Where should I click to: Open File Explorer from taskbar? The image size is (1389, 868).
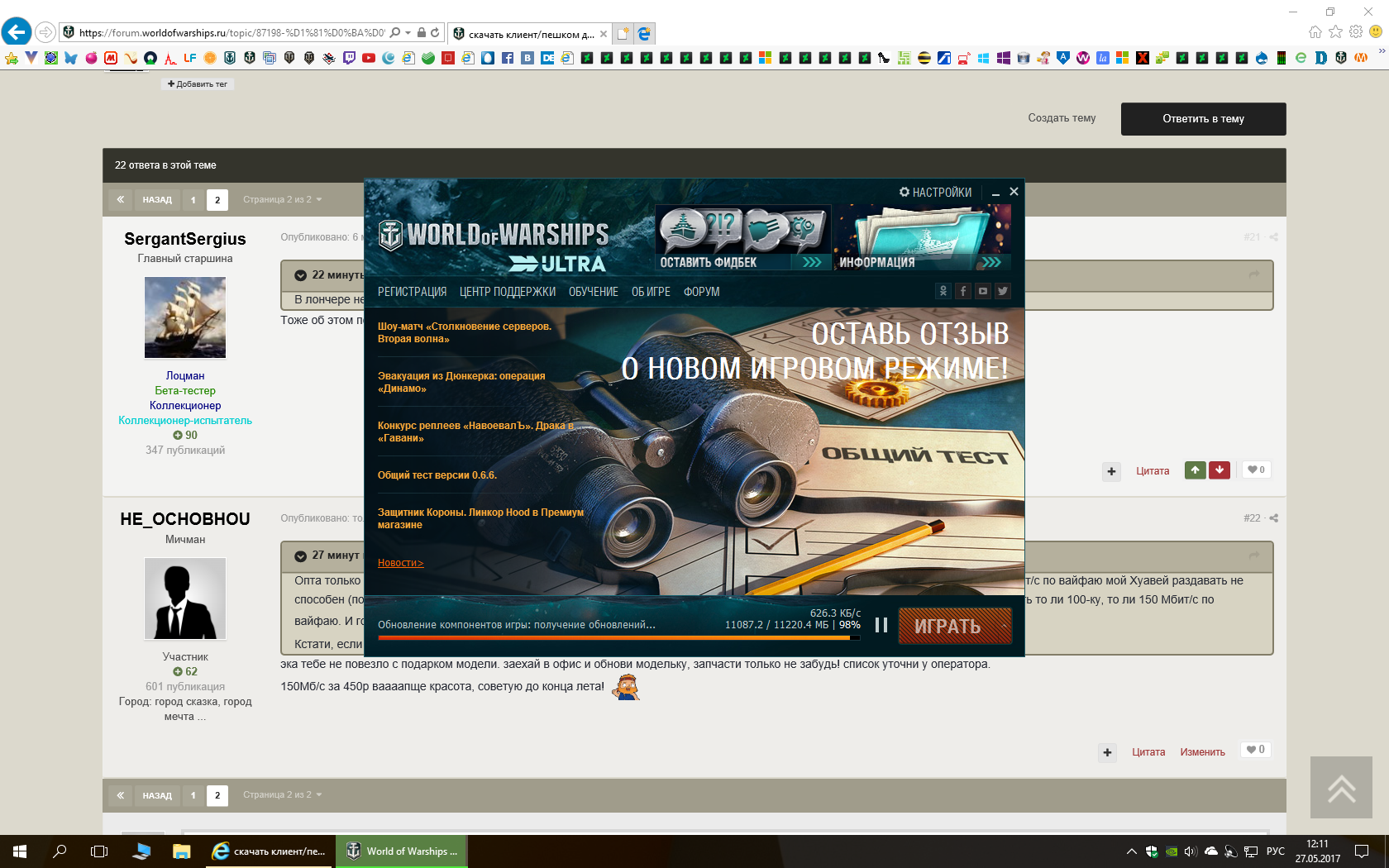tap(181, 851)
